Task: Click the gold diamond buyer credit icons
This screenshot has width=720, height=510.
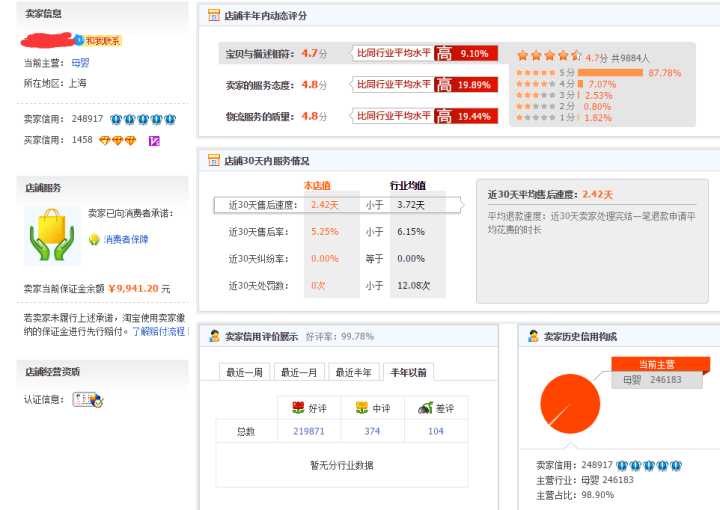Action: 117,140
